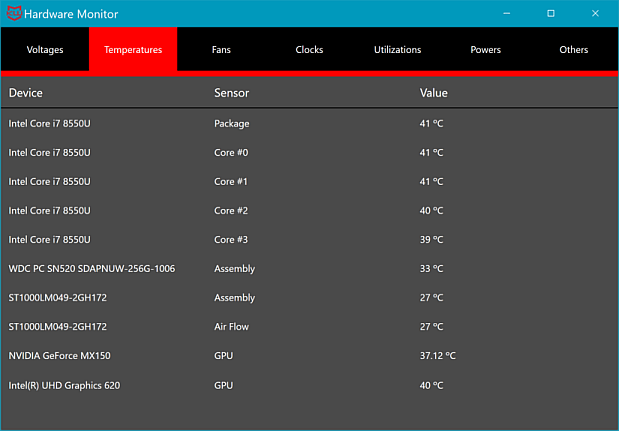This screenshot has height=431, width=619.
Task: Open the Utilizations tab
Action: coord(398,49)
